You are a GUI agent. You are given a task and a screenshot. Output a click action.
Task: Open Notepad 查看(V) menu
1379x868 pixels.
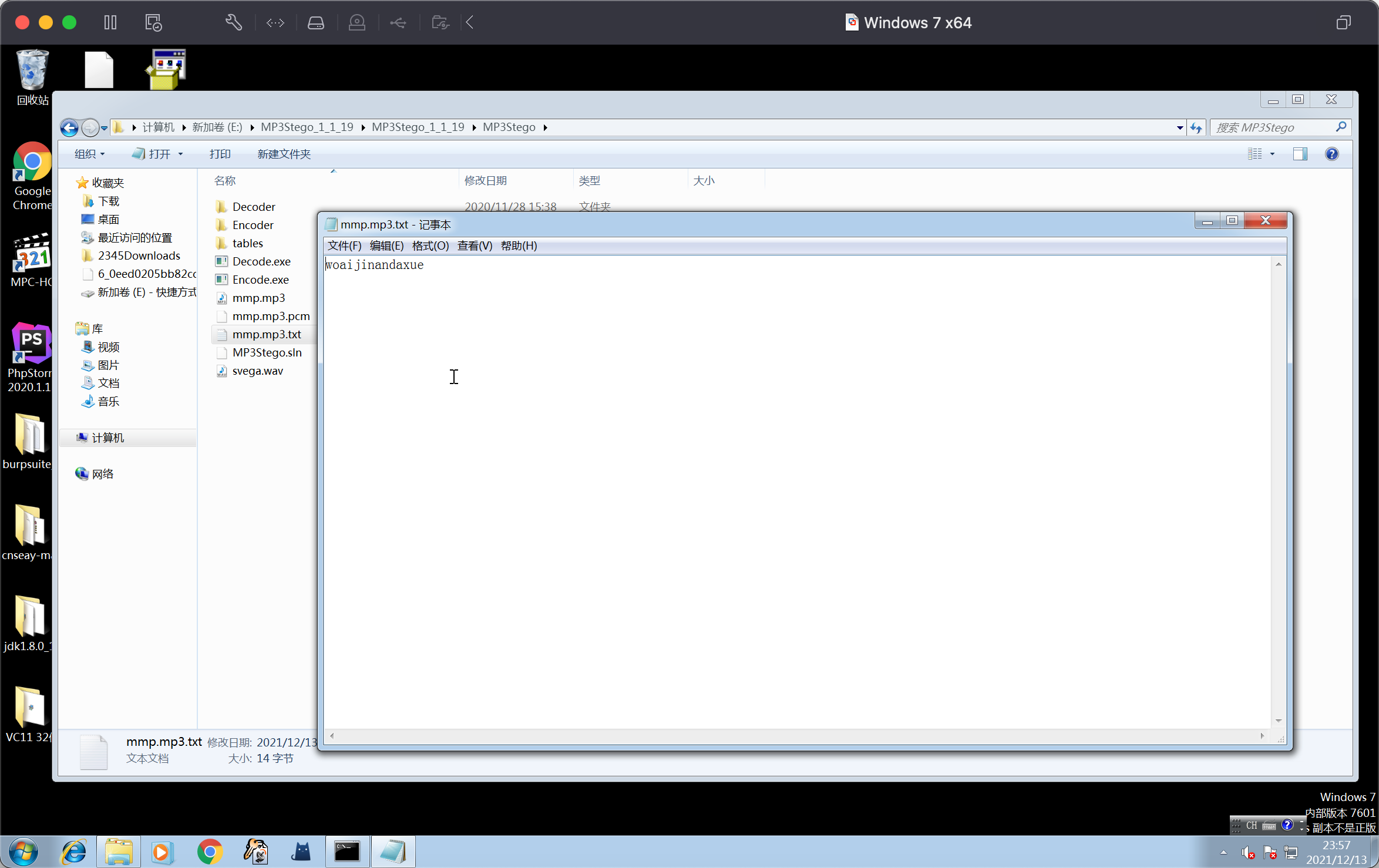[475, 245]
